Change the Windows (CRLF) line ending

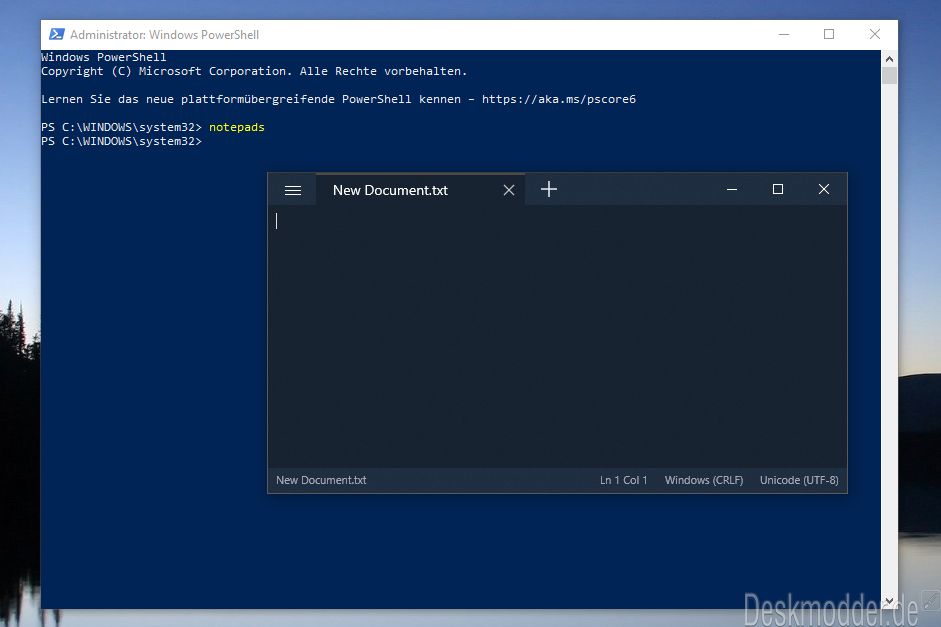coord(703,480)
